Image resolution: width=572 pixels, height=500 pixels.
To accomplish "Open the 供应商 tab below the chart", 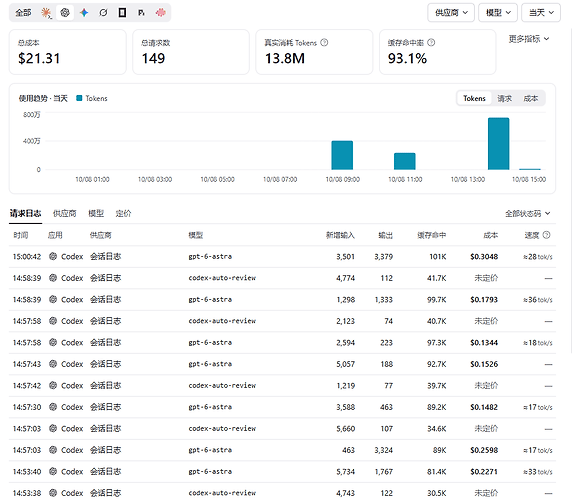I will pos(65,213).
